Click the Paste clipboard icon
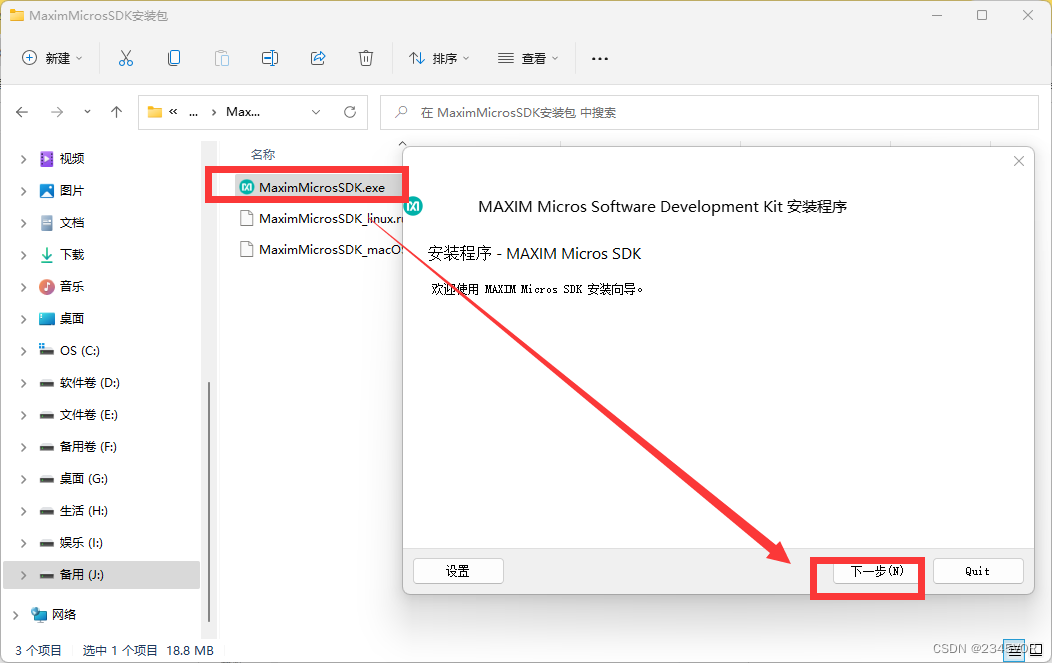This screenshot has width=1052, height=663. pos(222,58)
